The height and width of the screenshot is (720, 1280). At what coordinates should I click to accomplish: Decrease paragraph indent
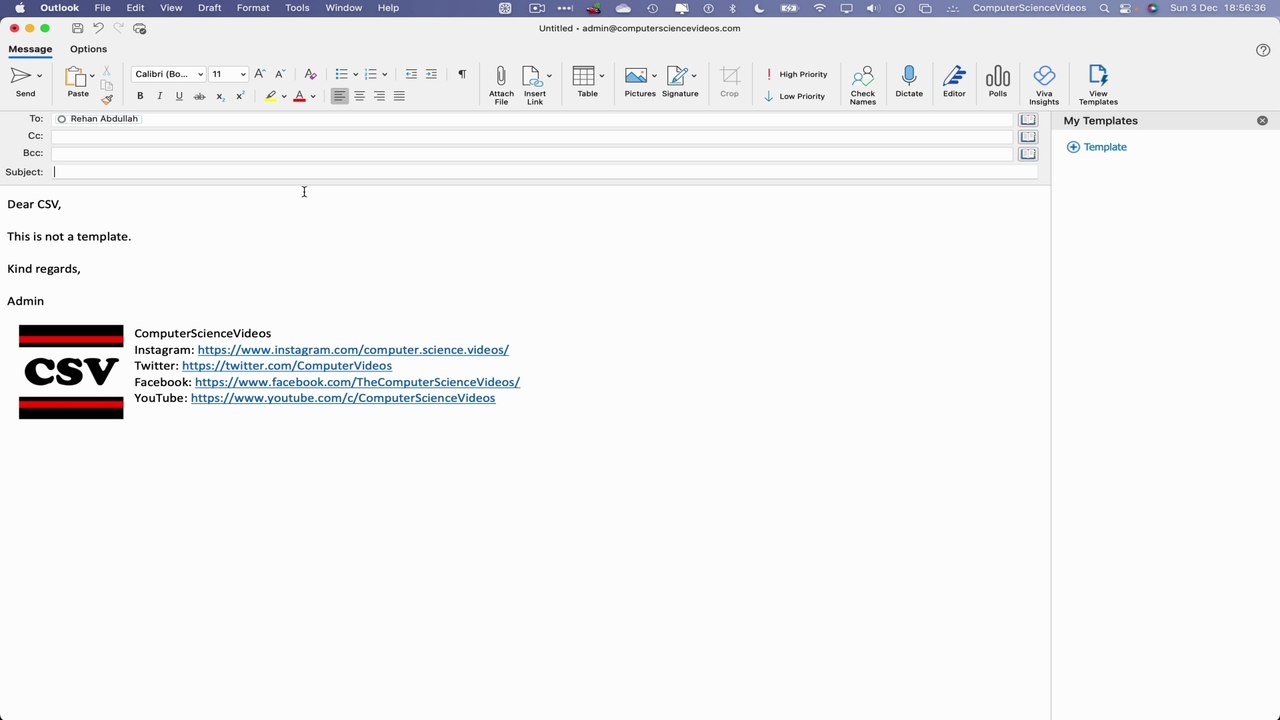click(x=411, y=74)
